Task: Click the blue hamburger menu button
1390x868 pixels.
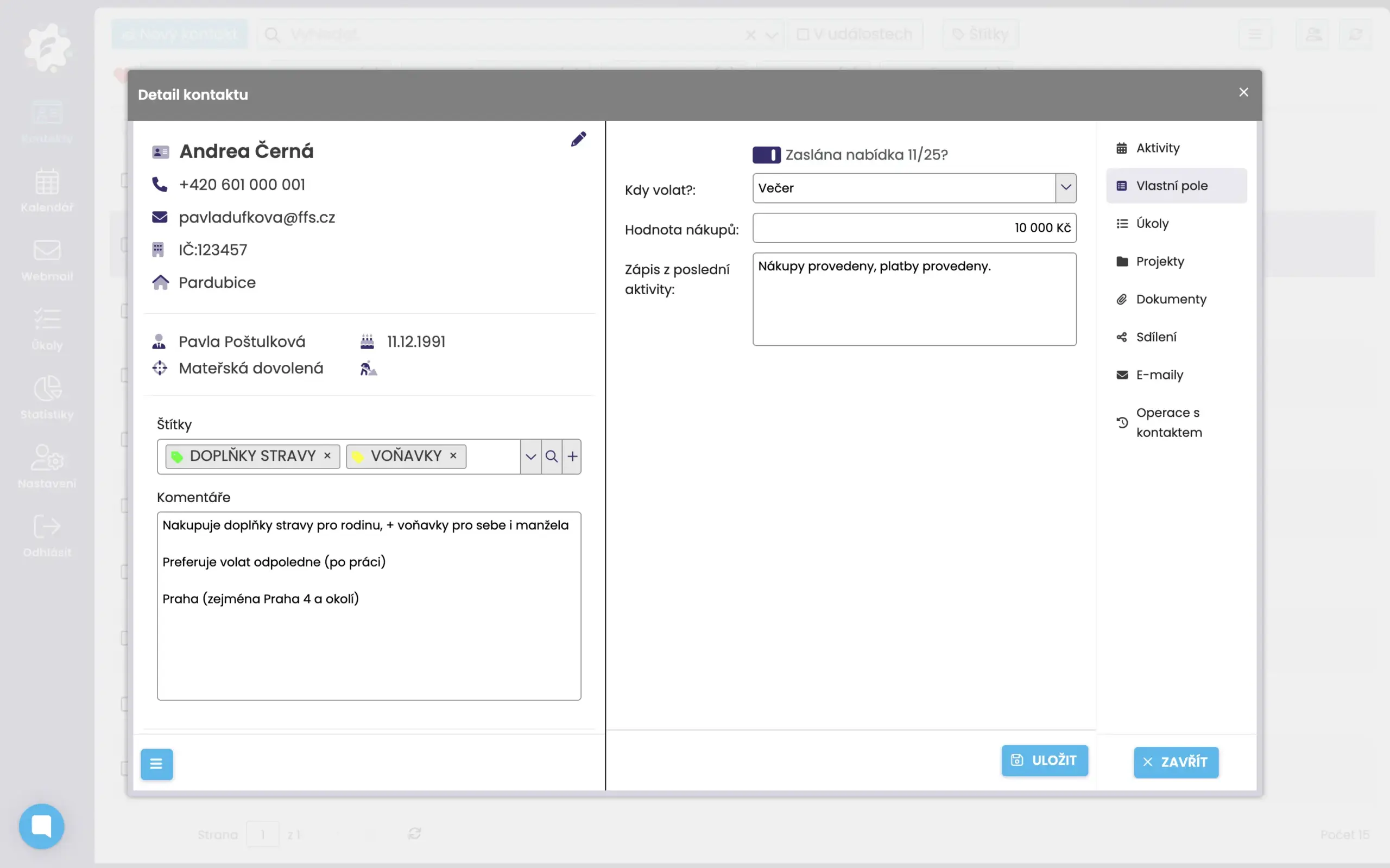Action: 156,764
